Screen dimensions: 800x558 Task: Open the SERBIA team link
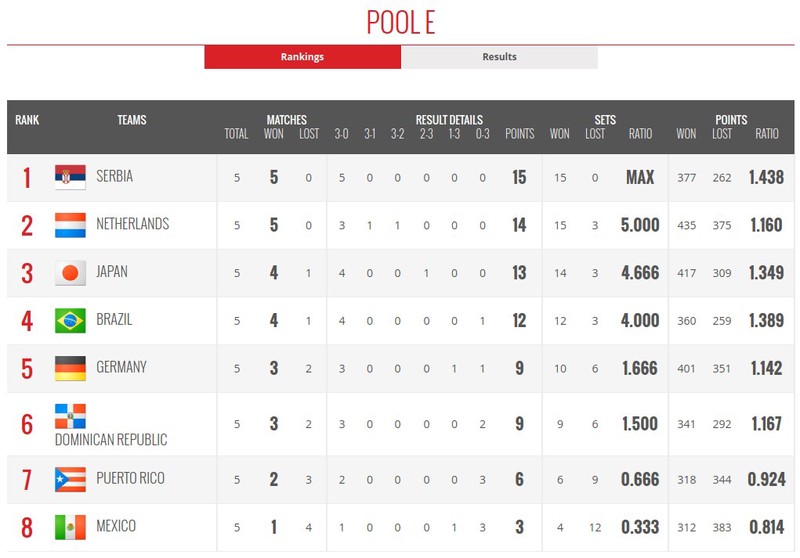(114, 176)
